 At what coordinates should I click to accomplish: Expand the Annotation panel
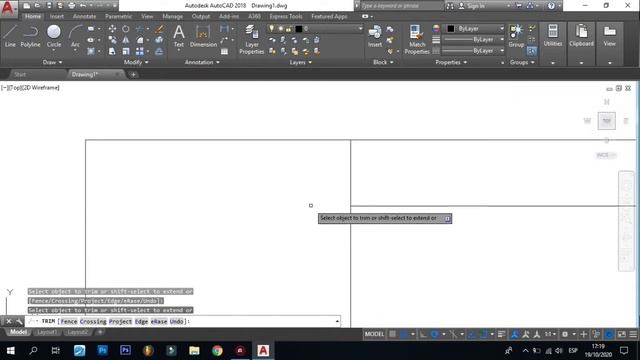click(x=202, y=62)
